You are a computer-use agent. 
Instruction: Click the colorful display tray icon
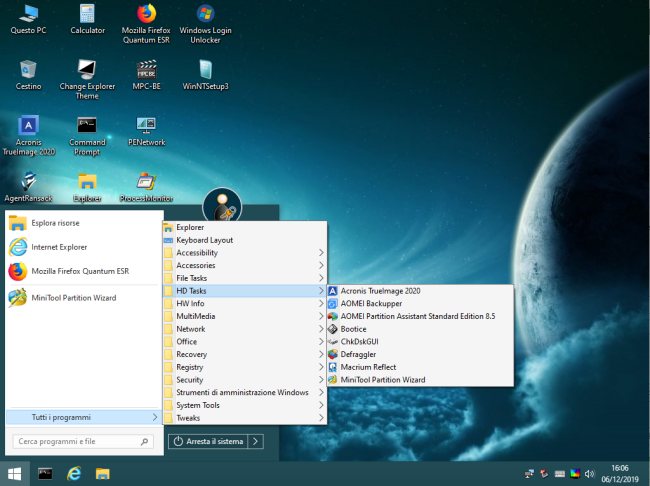click(x=575, y=474)
